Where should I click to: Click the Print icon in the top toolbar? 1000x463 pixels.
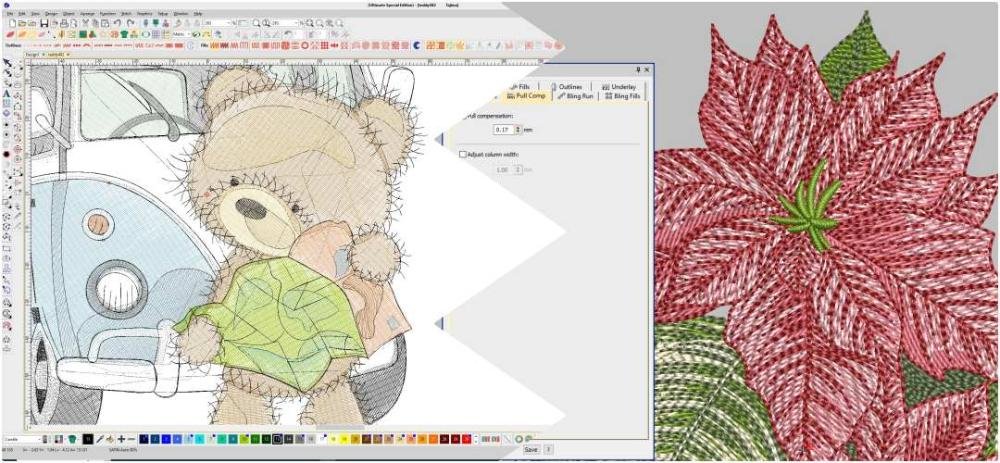pyautogui.click(x=64, y=23)
